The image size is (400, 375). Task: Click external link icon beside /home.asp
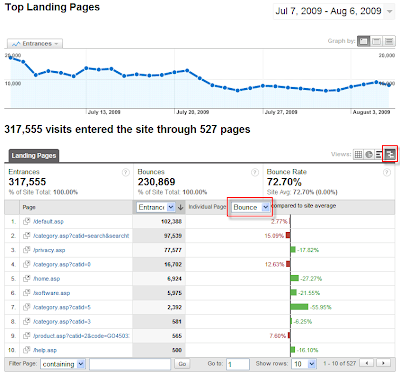coord(27,278)
